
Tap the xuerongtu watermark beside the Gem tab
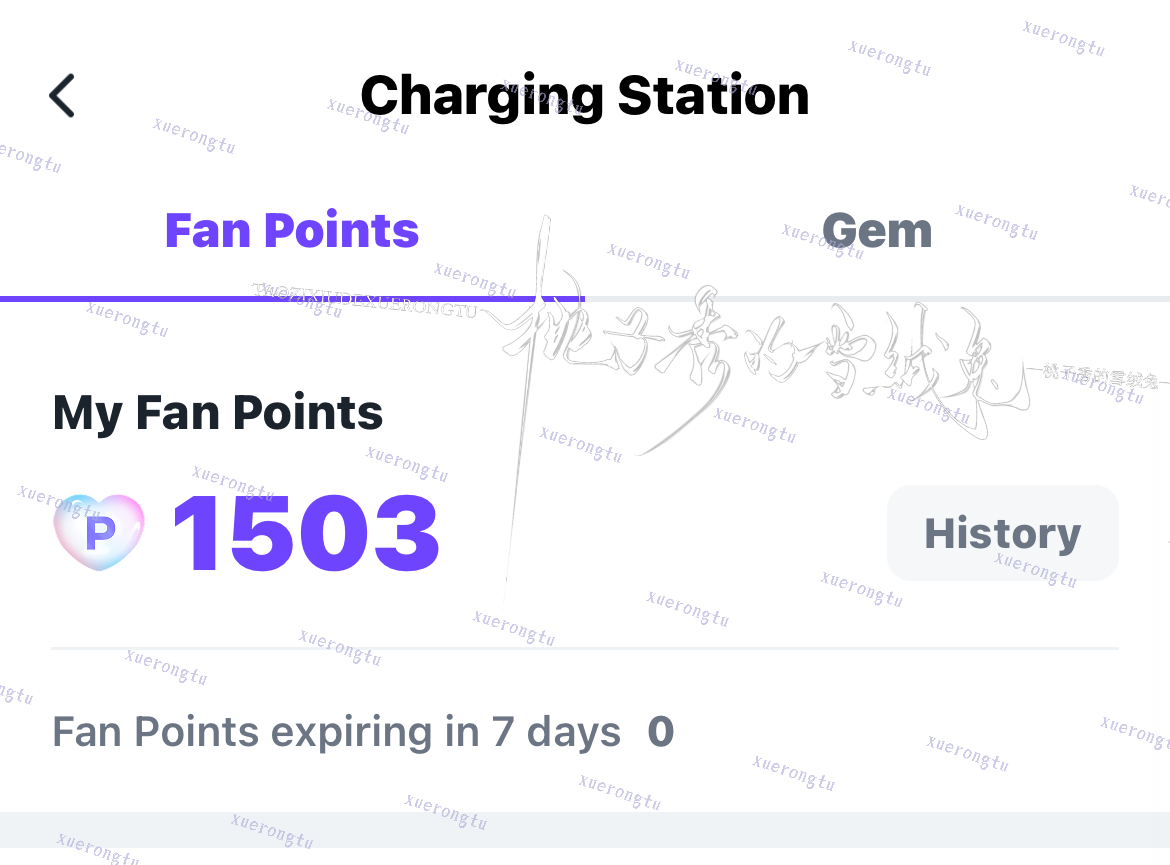point(997,222)
